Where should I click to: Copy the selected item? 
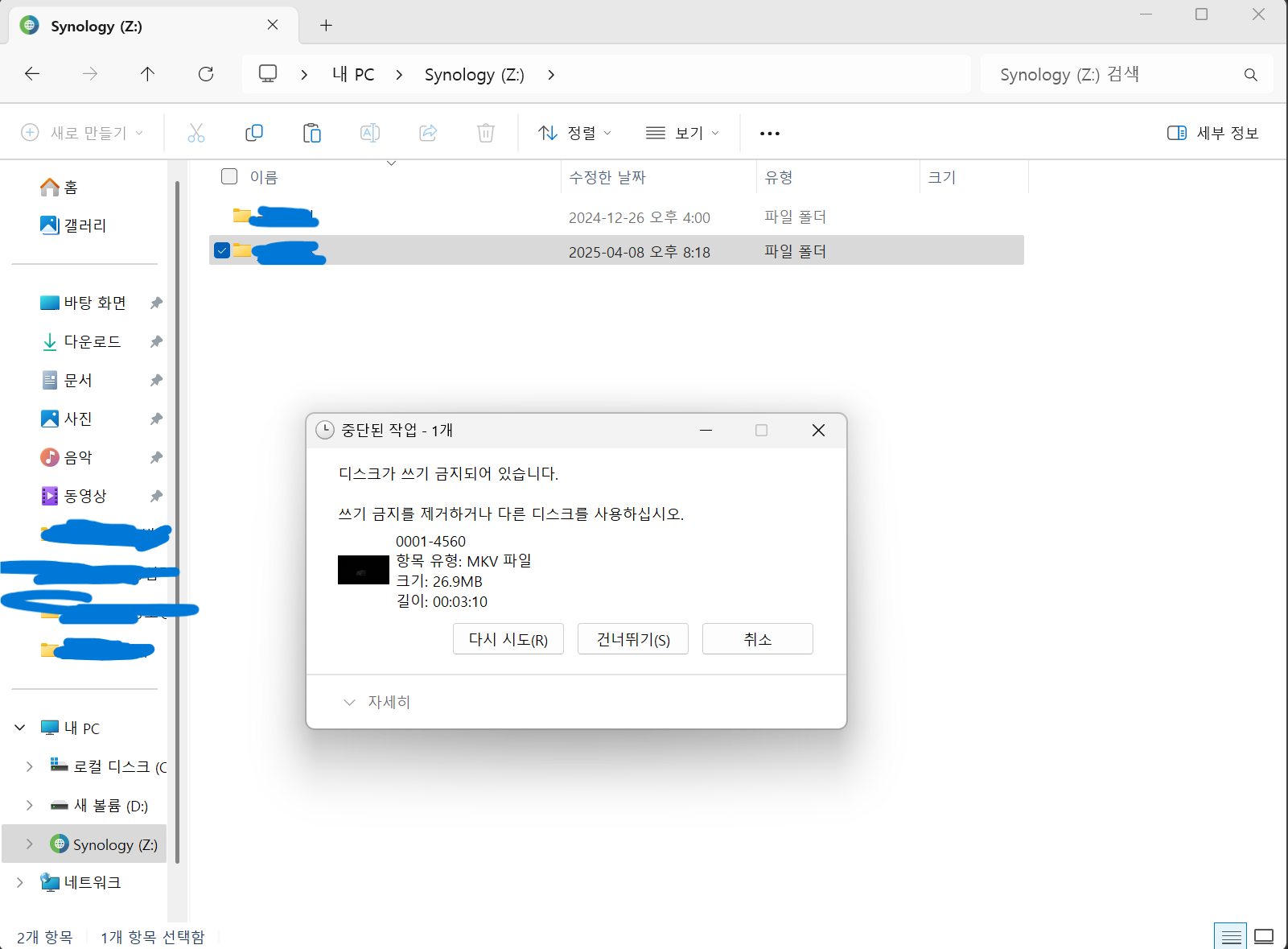pos(254,133)
